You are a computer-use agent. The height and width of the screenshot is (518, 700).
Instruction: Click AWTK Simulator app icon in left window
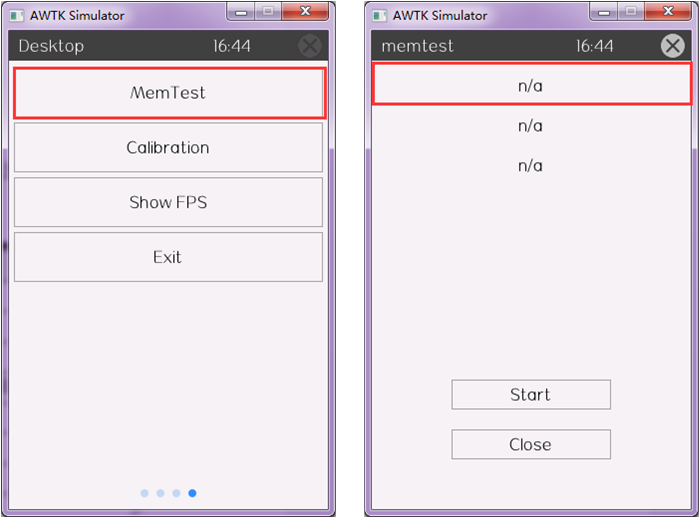point(17,16)
